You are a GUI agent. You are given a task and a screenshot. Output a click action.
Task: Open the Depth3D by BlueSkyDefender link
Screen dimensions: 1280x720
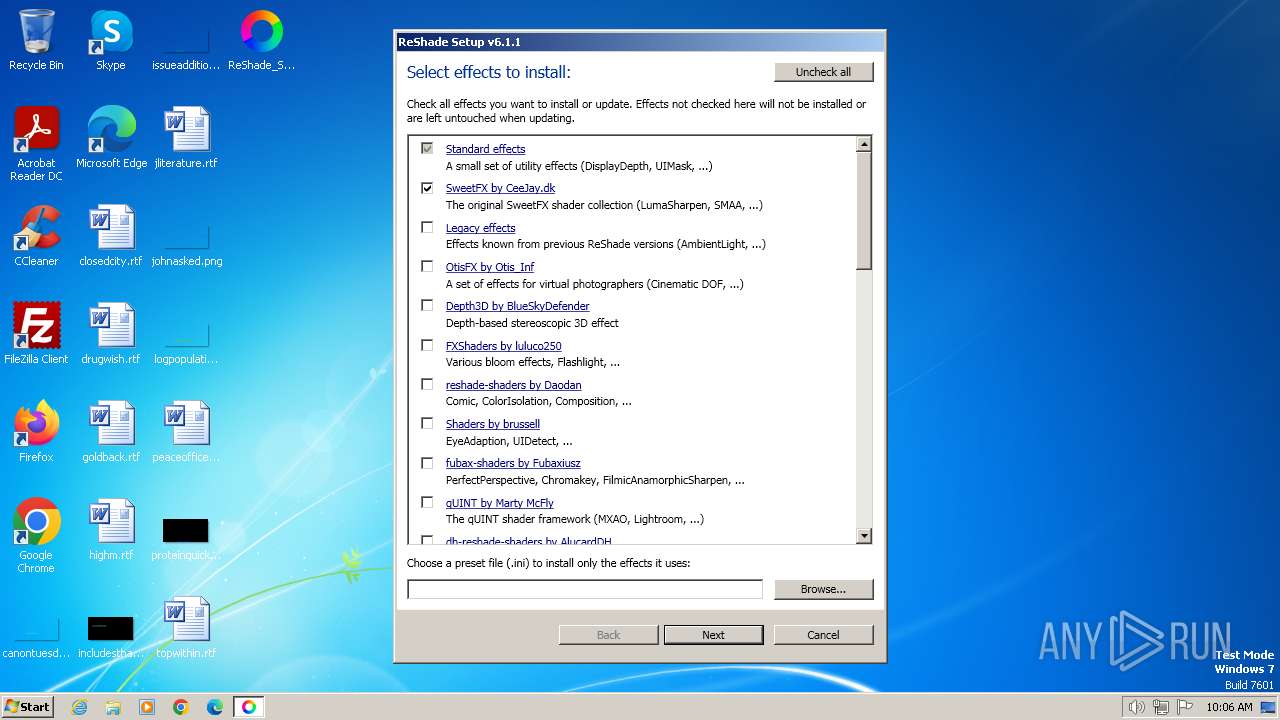pyautogui.click(x=517, y=306)
